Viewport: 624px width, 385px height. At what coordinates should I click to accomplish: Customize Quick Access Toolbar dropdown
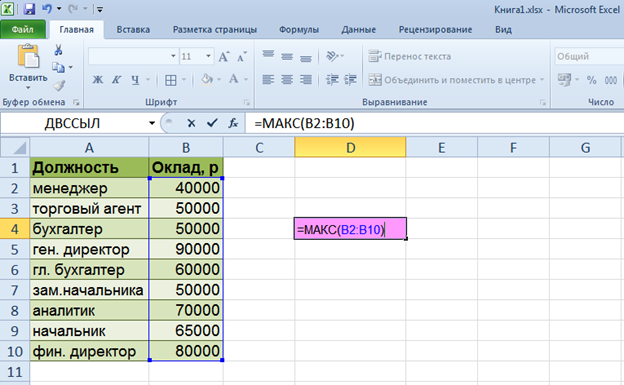[99, 9]
